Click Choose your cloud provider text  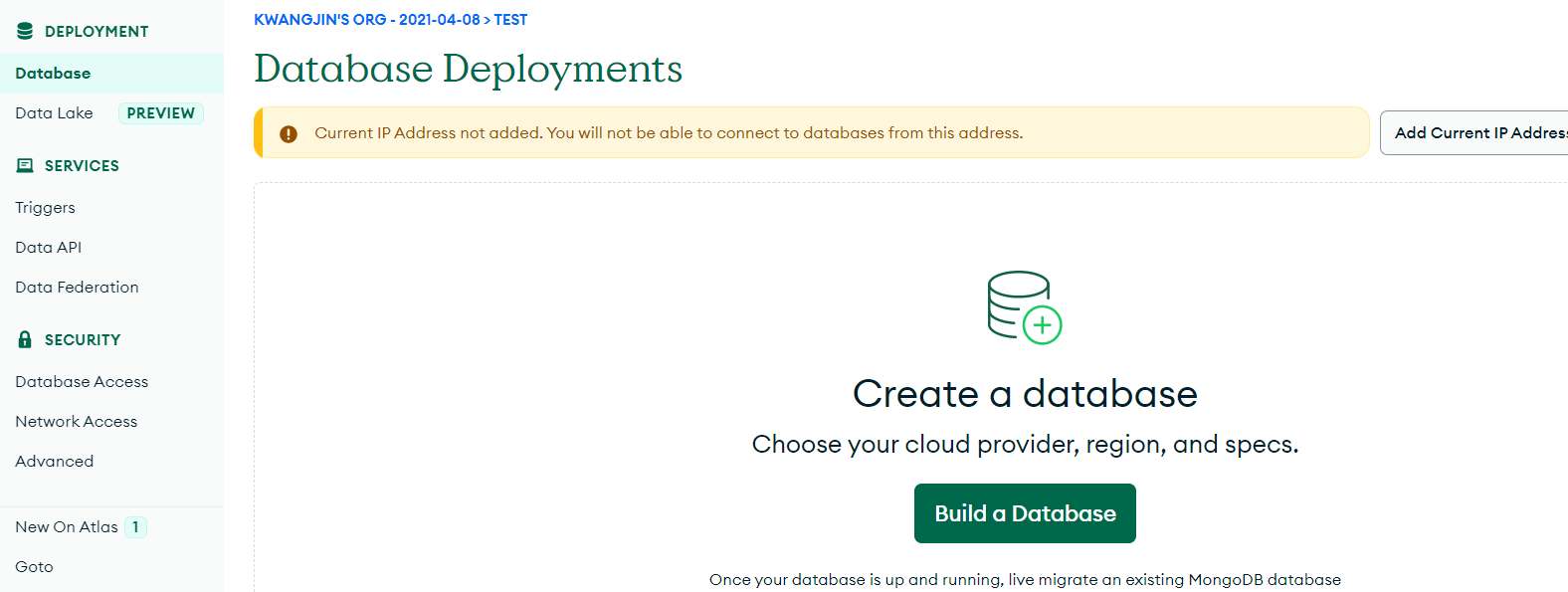(1025, 444)
